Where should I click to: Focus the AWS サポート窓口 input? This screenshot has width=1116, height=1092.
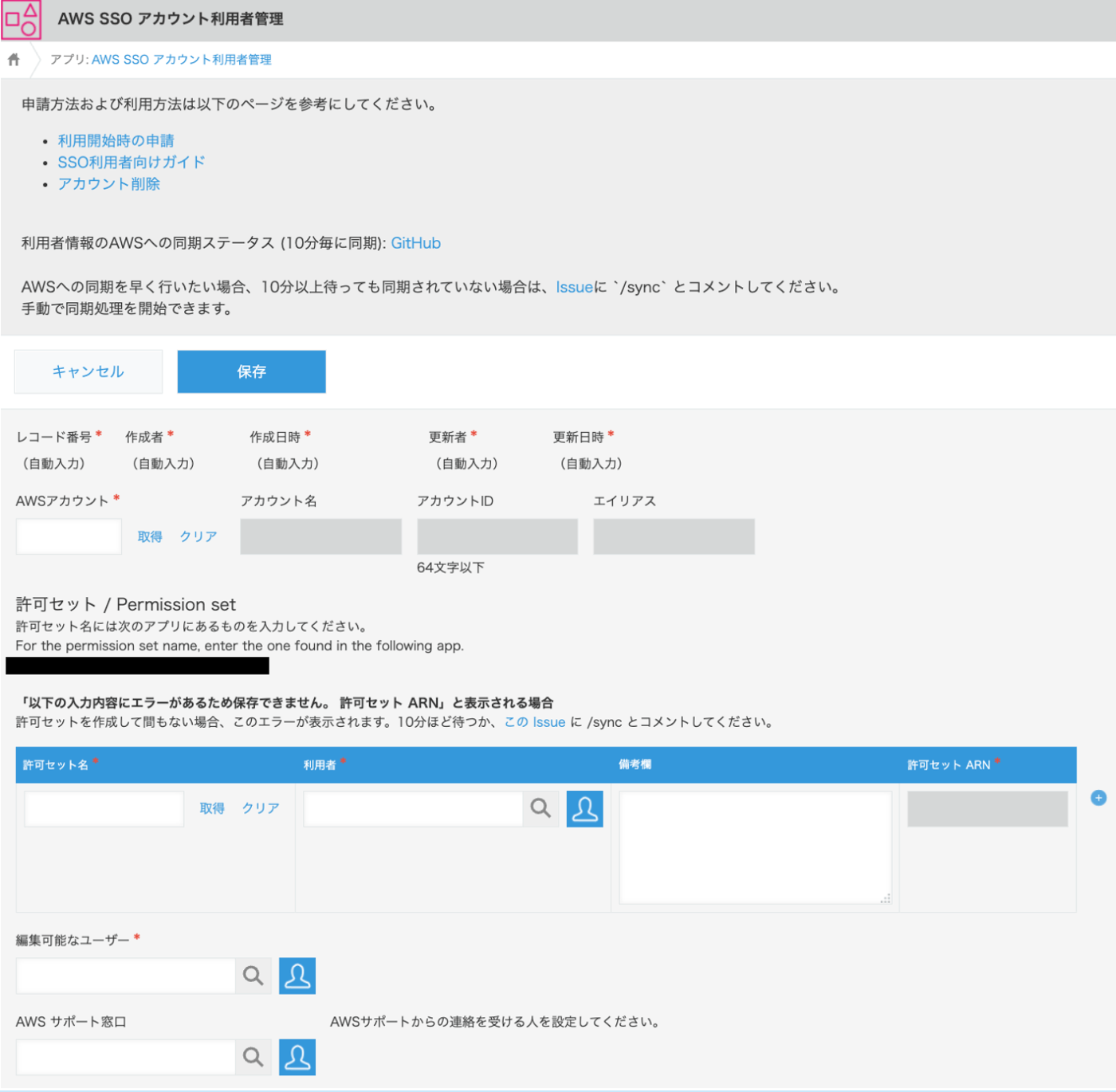(x=125, y=1057)
